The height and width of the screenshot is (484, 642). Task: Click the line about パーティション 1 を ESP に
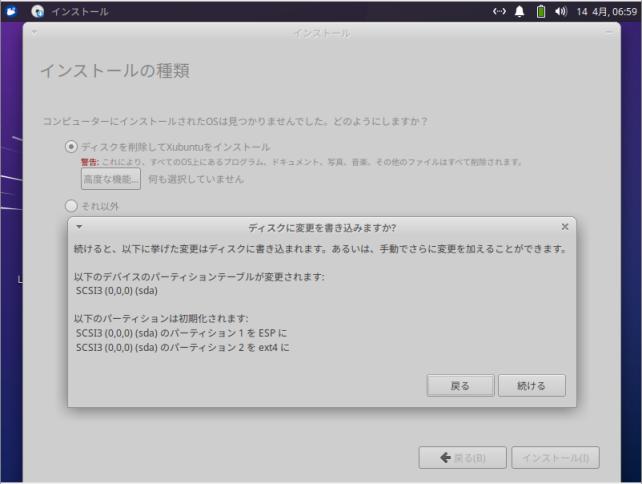(181, 333)
